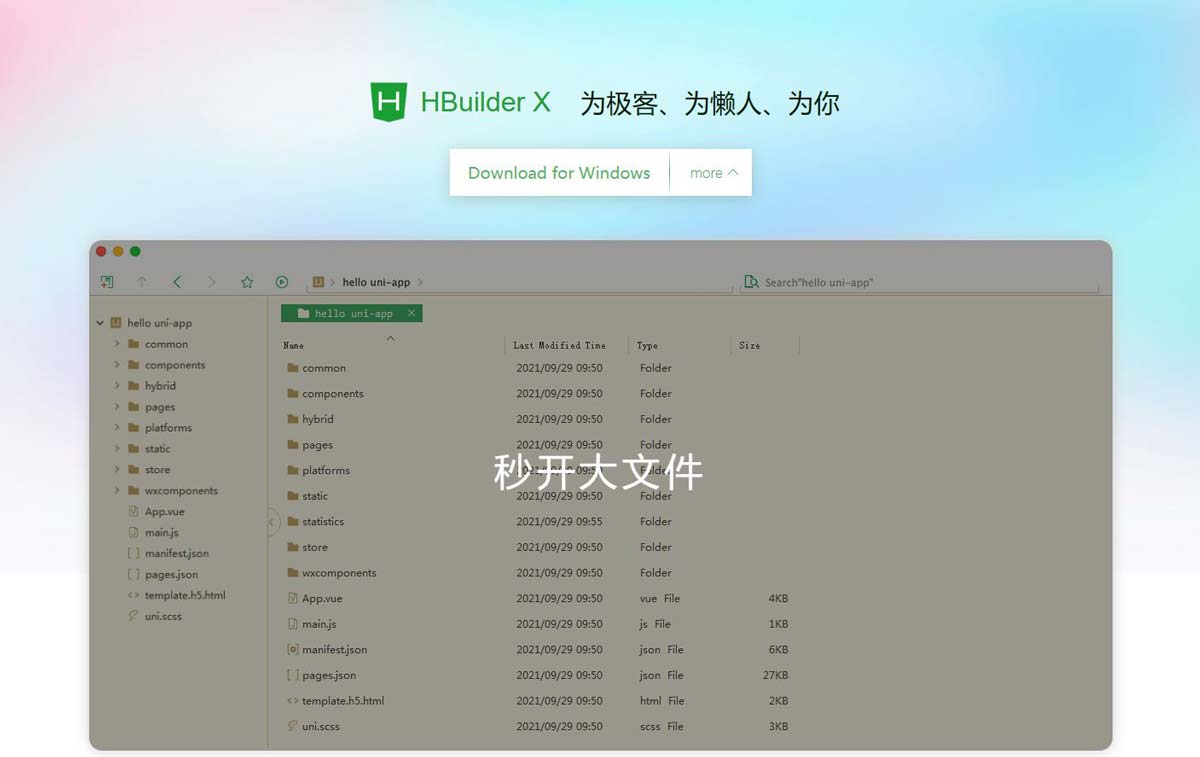Select the static folder name in the file list
This screenshot has height=757, width=1200.
click(315, 496)
